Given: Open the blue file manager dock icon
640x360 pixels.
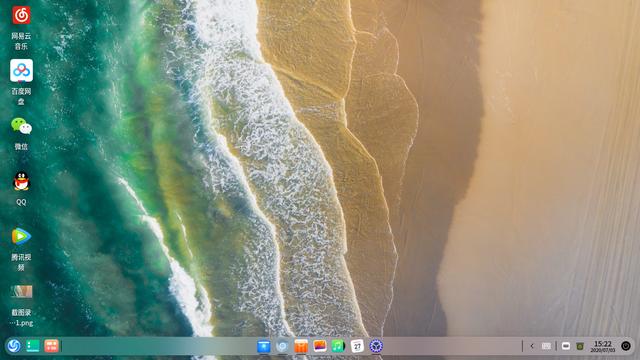Looking at the screenshot, I should pos(264,347).
